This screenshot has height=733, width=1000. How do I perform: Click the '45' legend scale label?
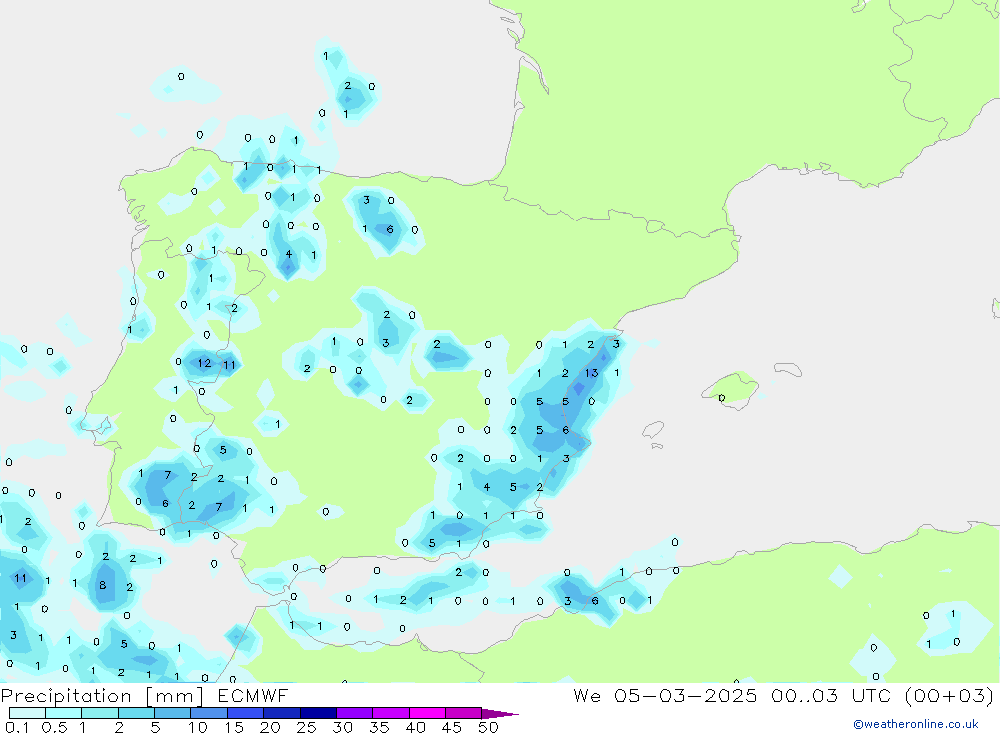point(452,727)
